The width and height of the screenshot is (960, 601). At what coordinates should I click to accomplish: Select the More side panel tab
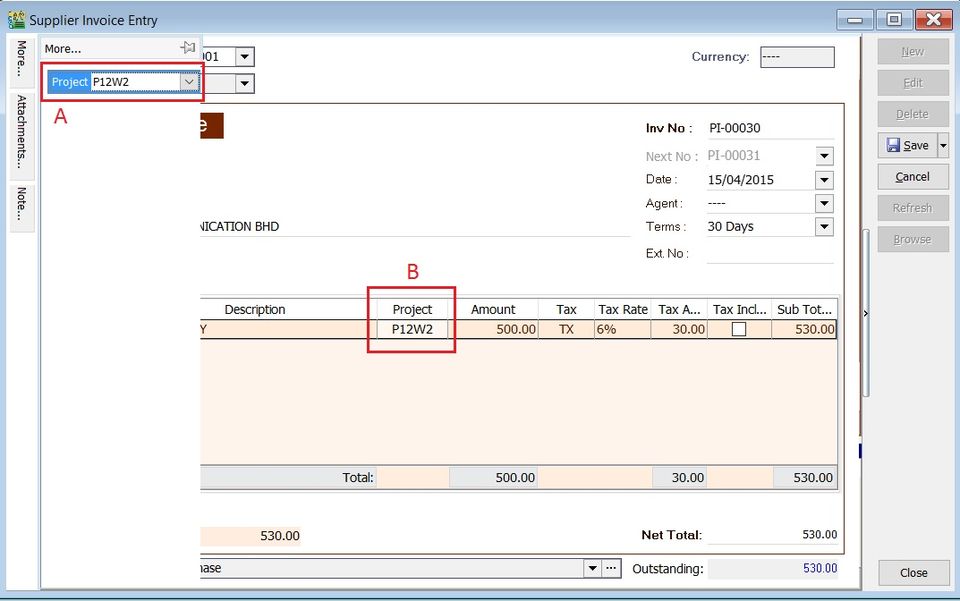coord(21,60)
